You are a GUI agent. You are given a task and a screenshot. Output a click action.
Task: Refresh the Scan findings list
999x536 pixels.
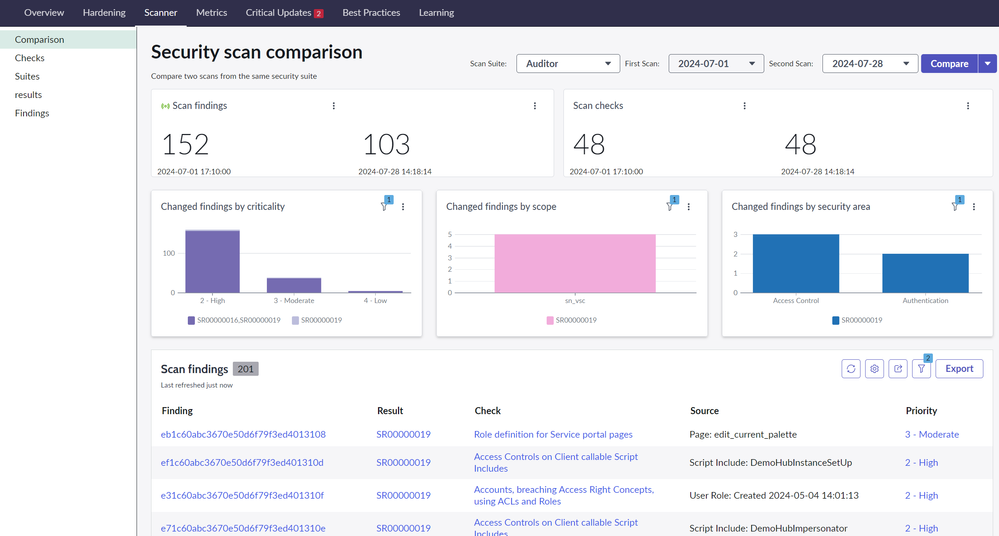point(851,369)
